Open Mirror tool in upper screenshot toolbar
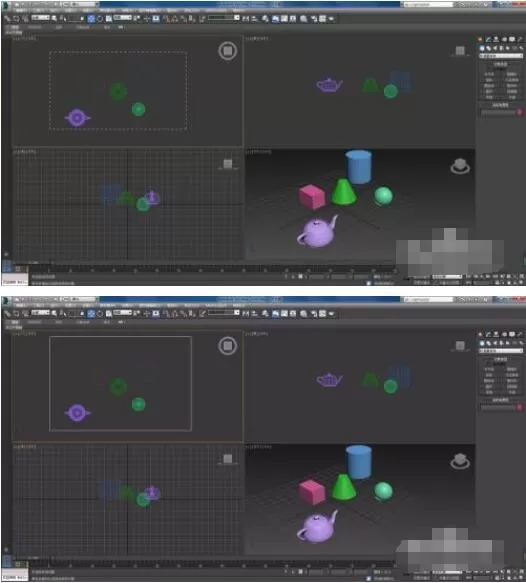This screenshot has height=583, width=526. pos(245,19)
